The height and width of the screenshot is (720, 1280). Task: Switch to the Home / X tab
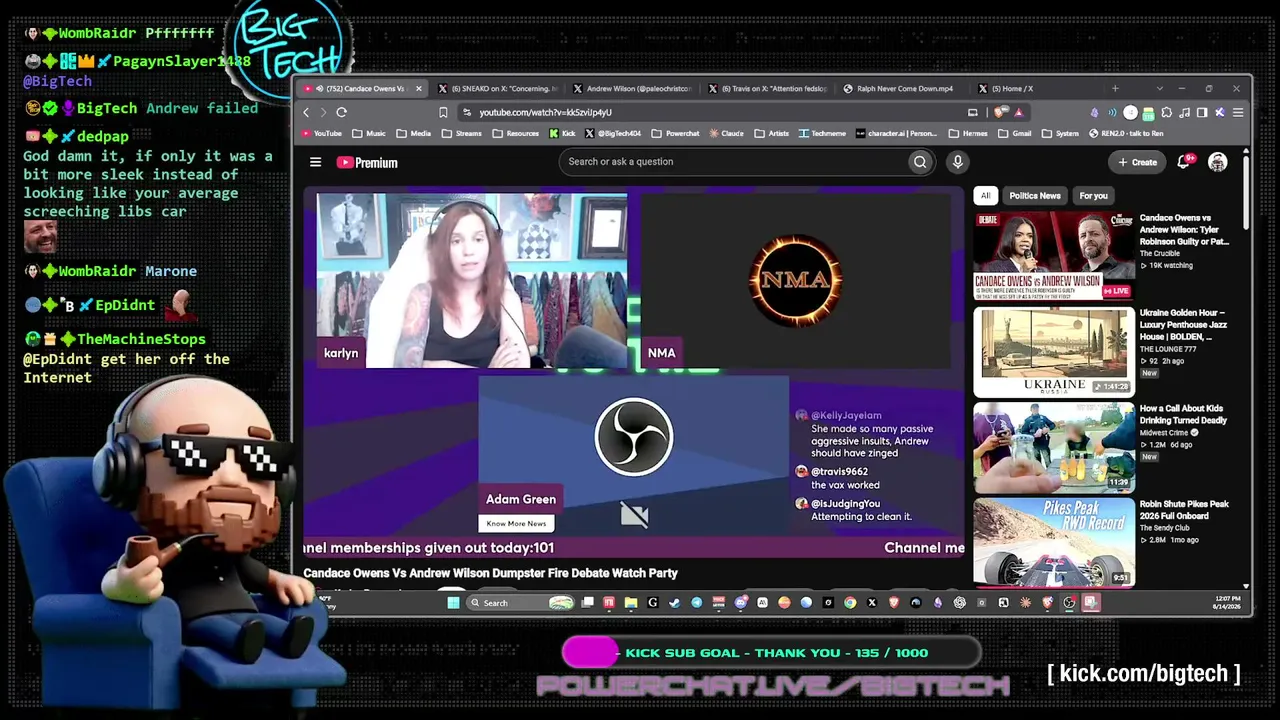pyautogui.click(x=1037, y=89)
